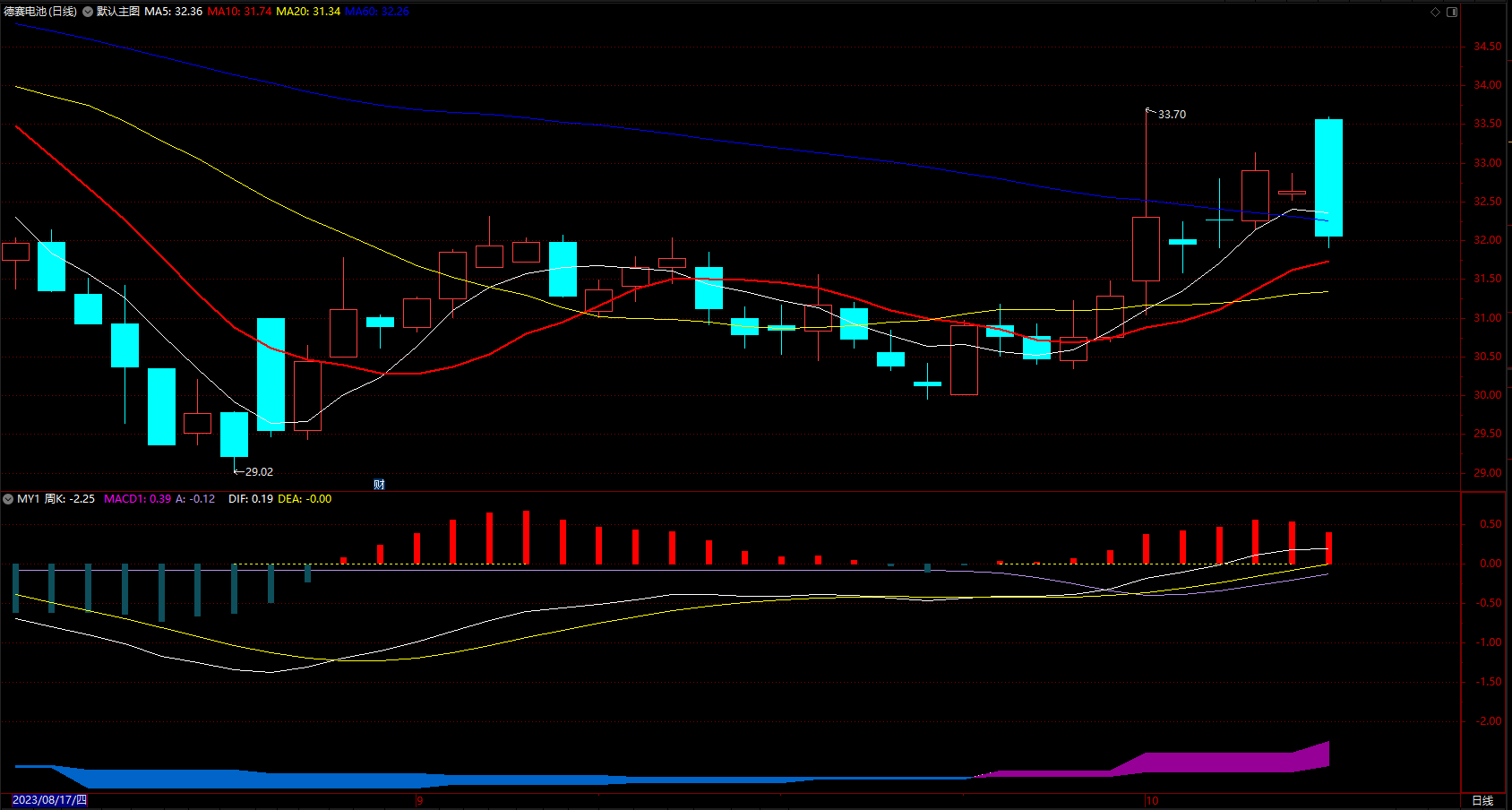Click the MY1 indicator name
Viewport: 1512px width, 810px height.
pyautogui.click(x=29, y=499)
